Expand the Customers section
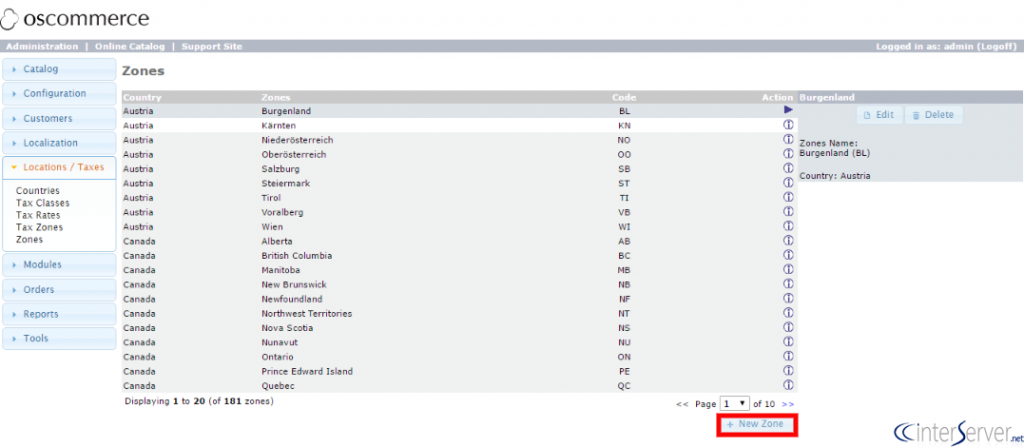Screen dimensions: 1024x448 (59, 118)
